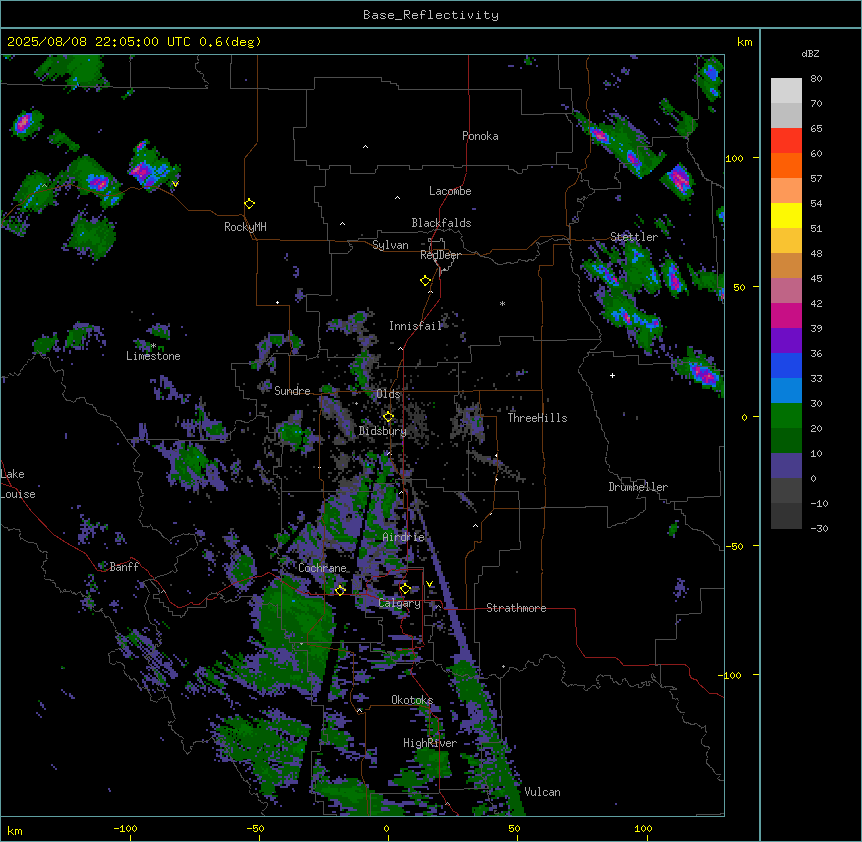The height and width of the screenshot is (842, 862).
Task: Click the km unit label at top right
Action: point(744,42)
